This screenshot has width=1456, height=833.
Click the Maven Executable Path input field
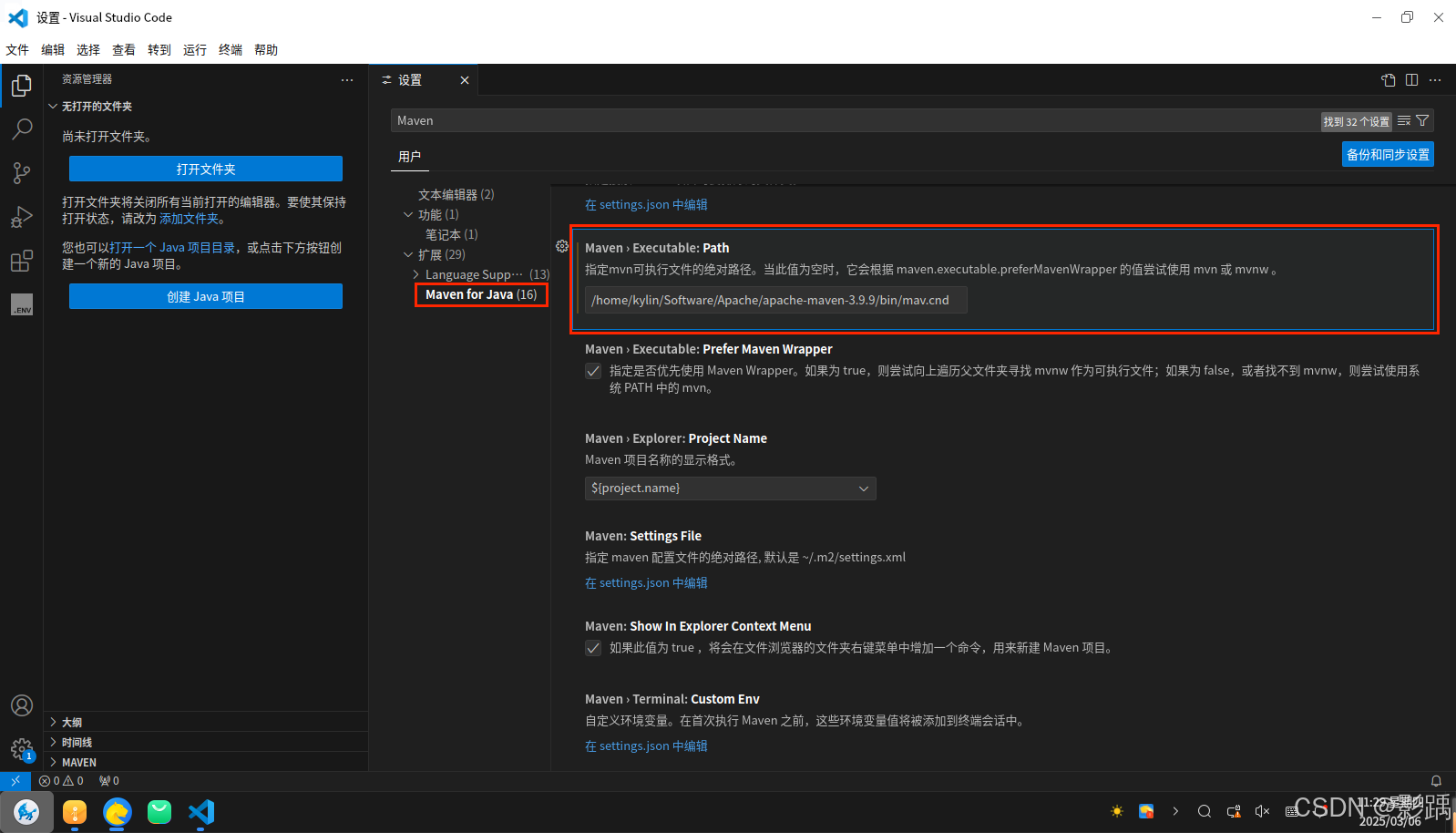click(776, 300)
